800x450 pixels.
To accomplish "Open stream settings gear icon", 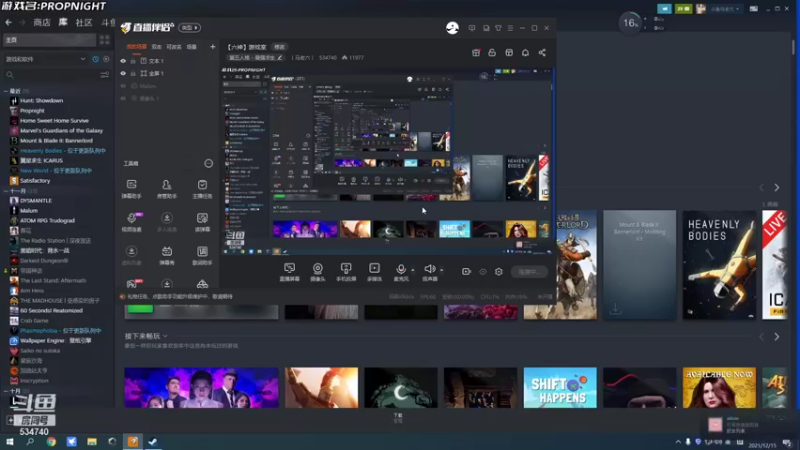I will (498, 272).
